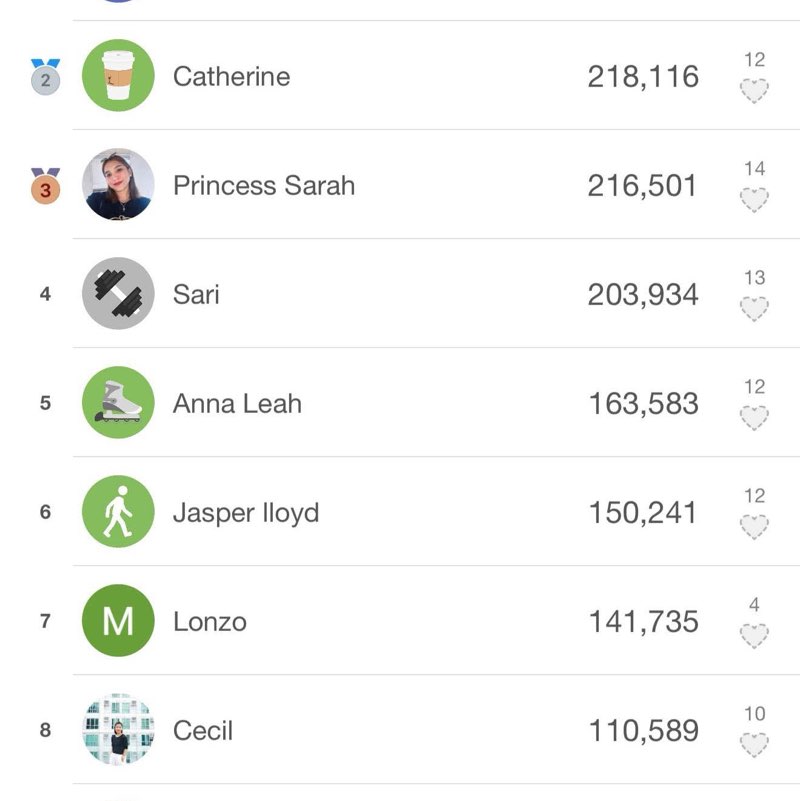The image size is (800, 801).
Task: Like Sari's steps with the heart
Action: click(754, 310)
